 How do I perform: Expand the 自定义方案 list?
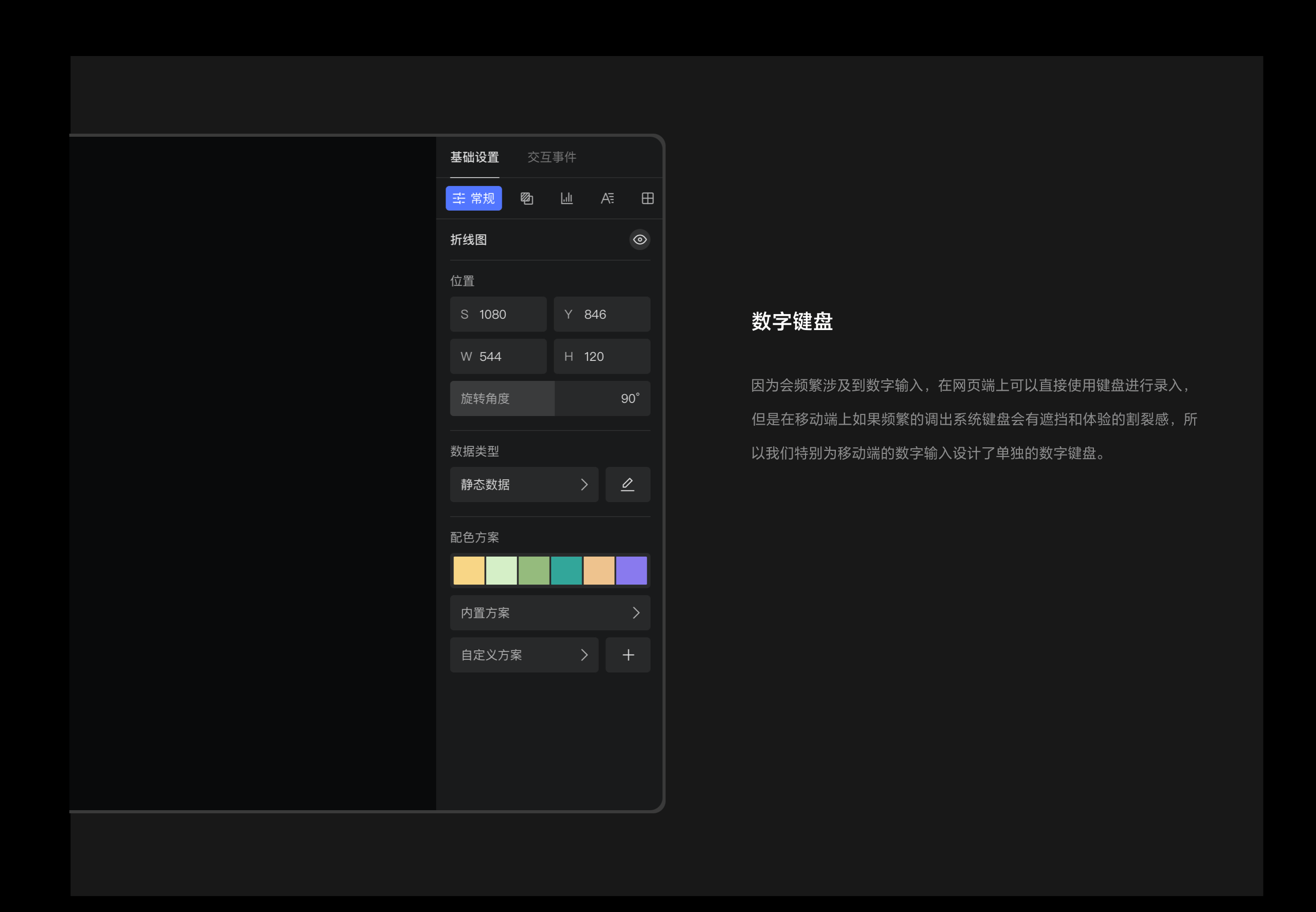524,655
